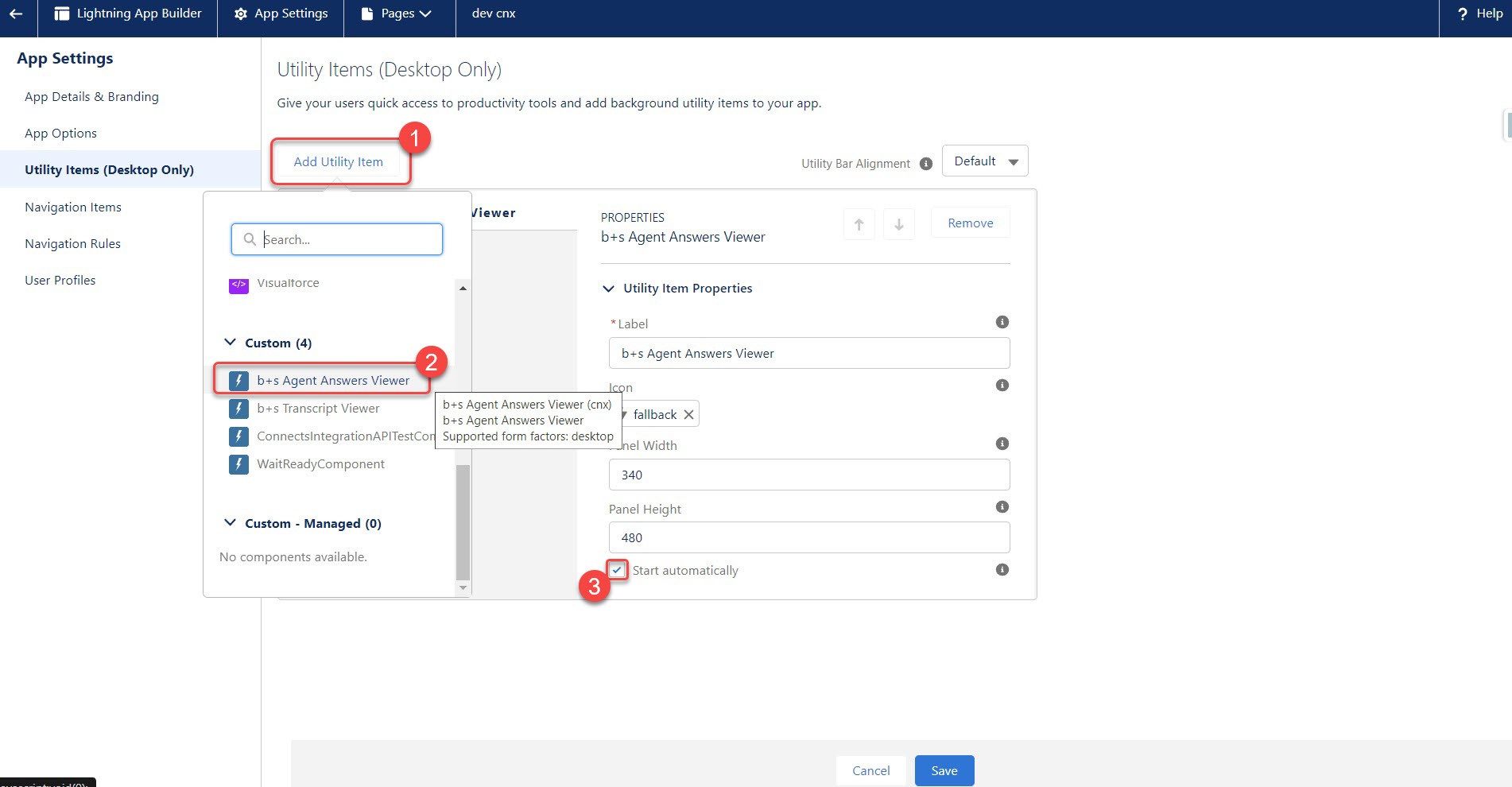Click Lightning App Builder header label

[x=139, y=14]
